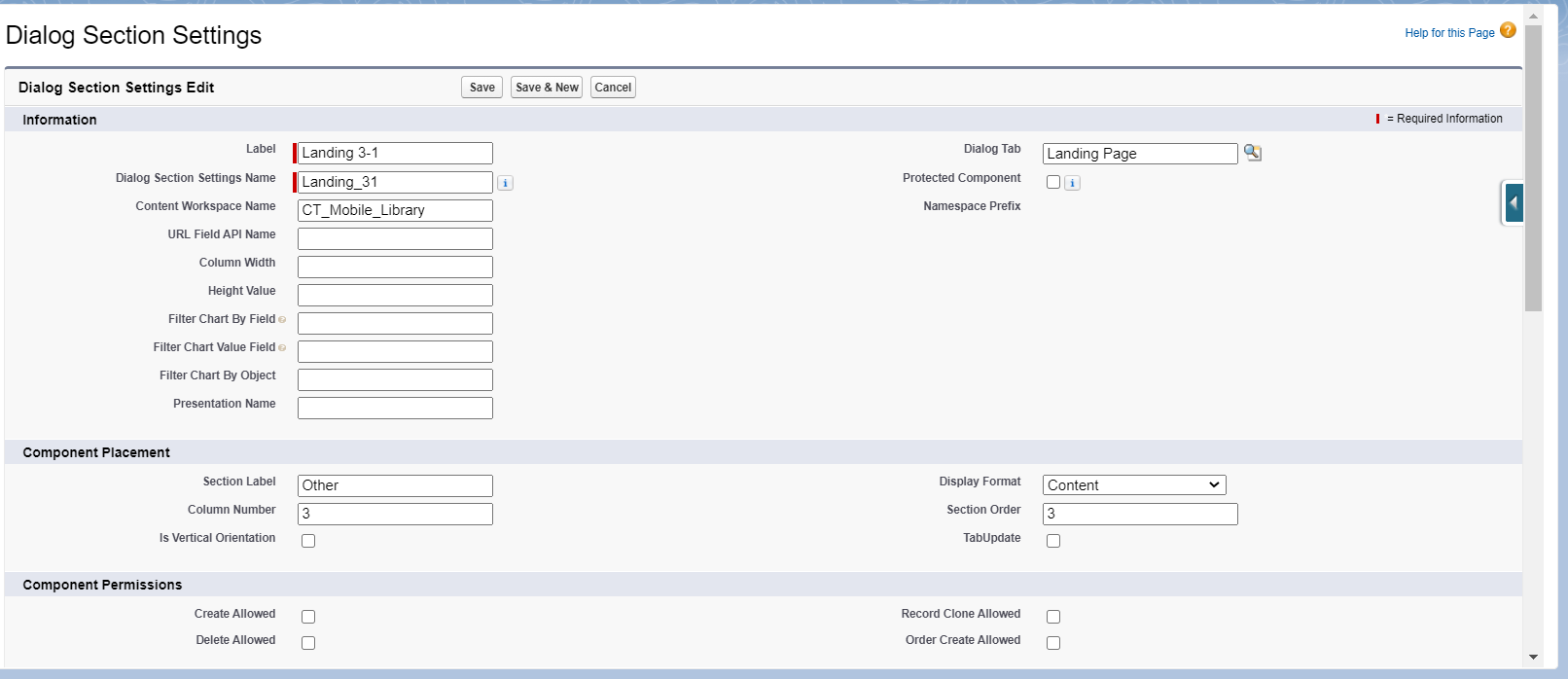Click info icon beside Dialog Section Settings Name
The height and width of the screenshot is (679, 1568).
click(x=505, y=183)
